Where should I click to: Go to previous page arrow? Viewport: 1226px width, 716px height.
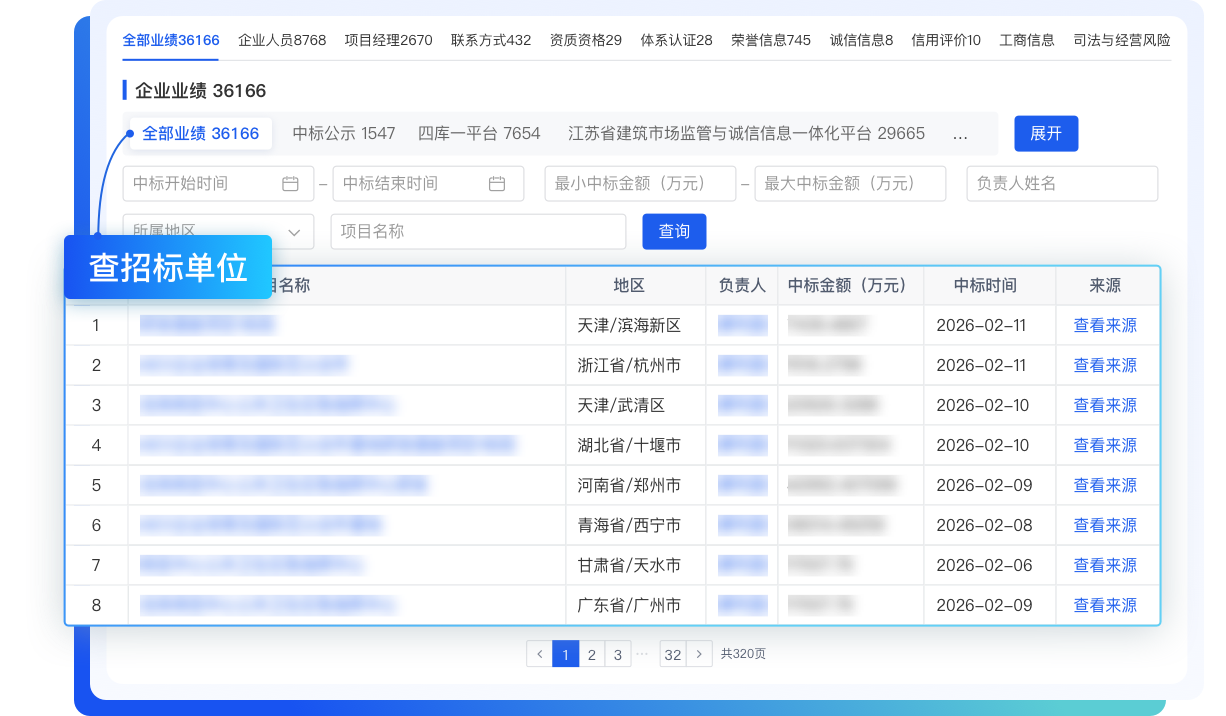[x=539, y=654]
